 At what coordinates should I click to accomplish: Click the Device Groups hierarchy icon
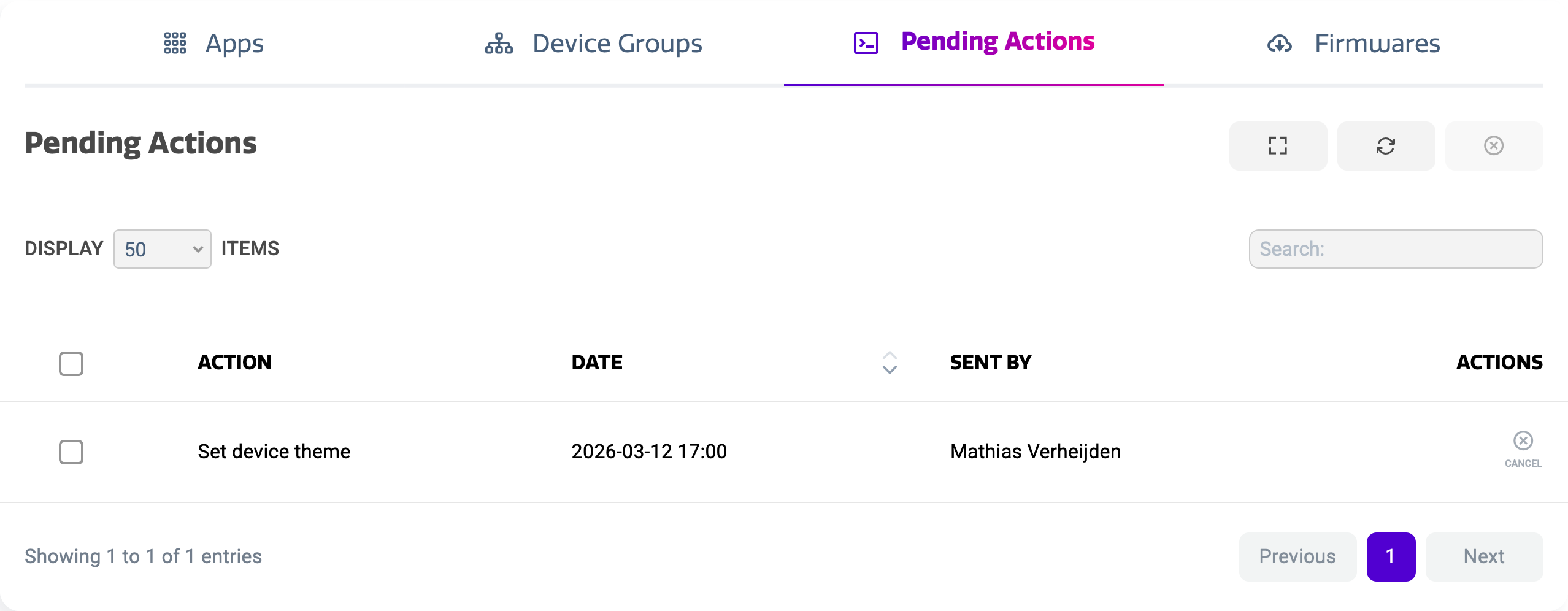pos(499,44)
